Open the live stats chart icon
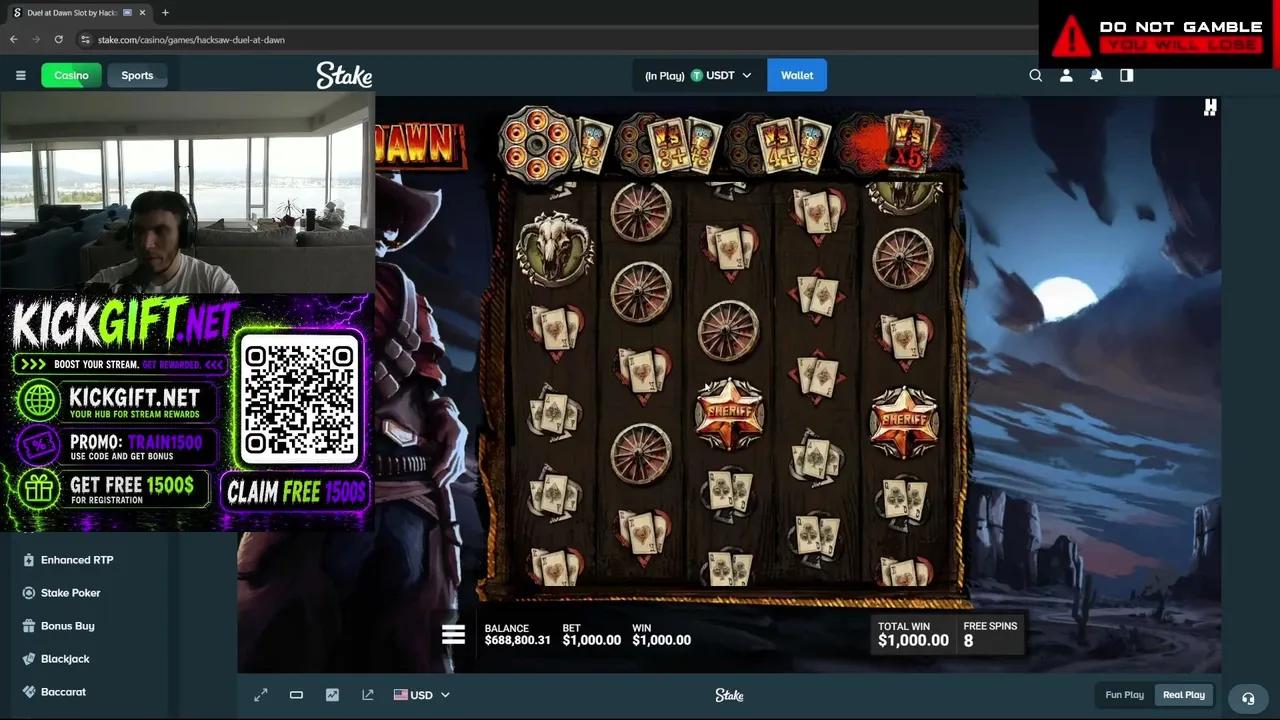Viewport: 1280px width, 720px height. 332,695
